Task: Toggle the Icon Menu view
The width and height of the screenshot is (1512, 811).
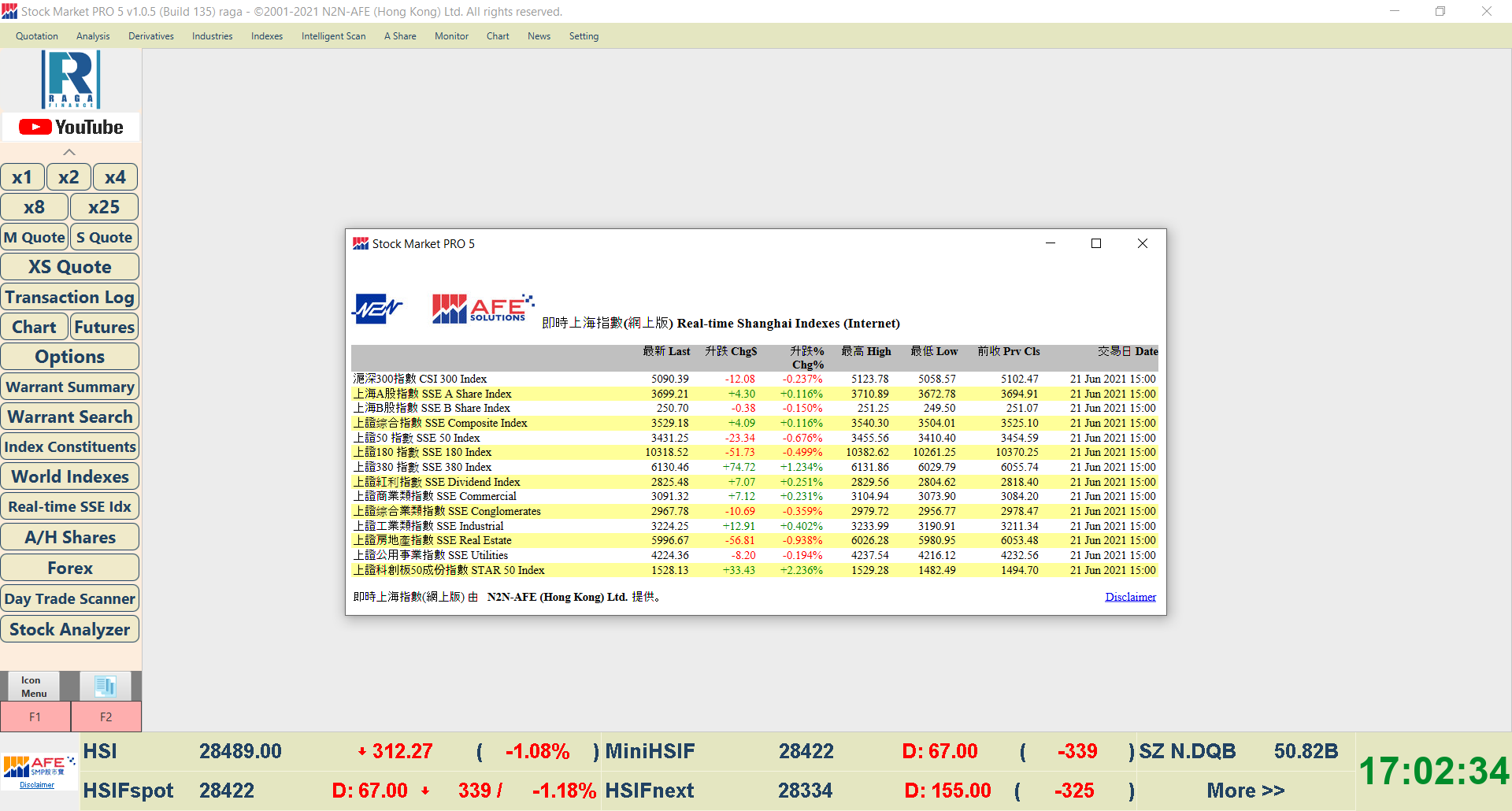Action: click(x=33, y=686)
